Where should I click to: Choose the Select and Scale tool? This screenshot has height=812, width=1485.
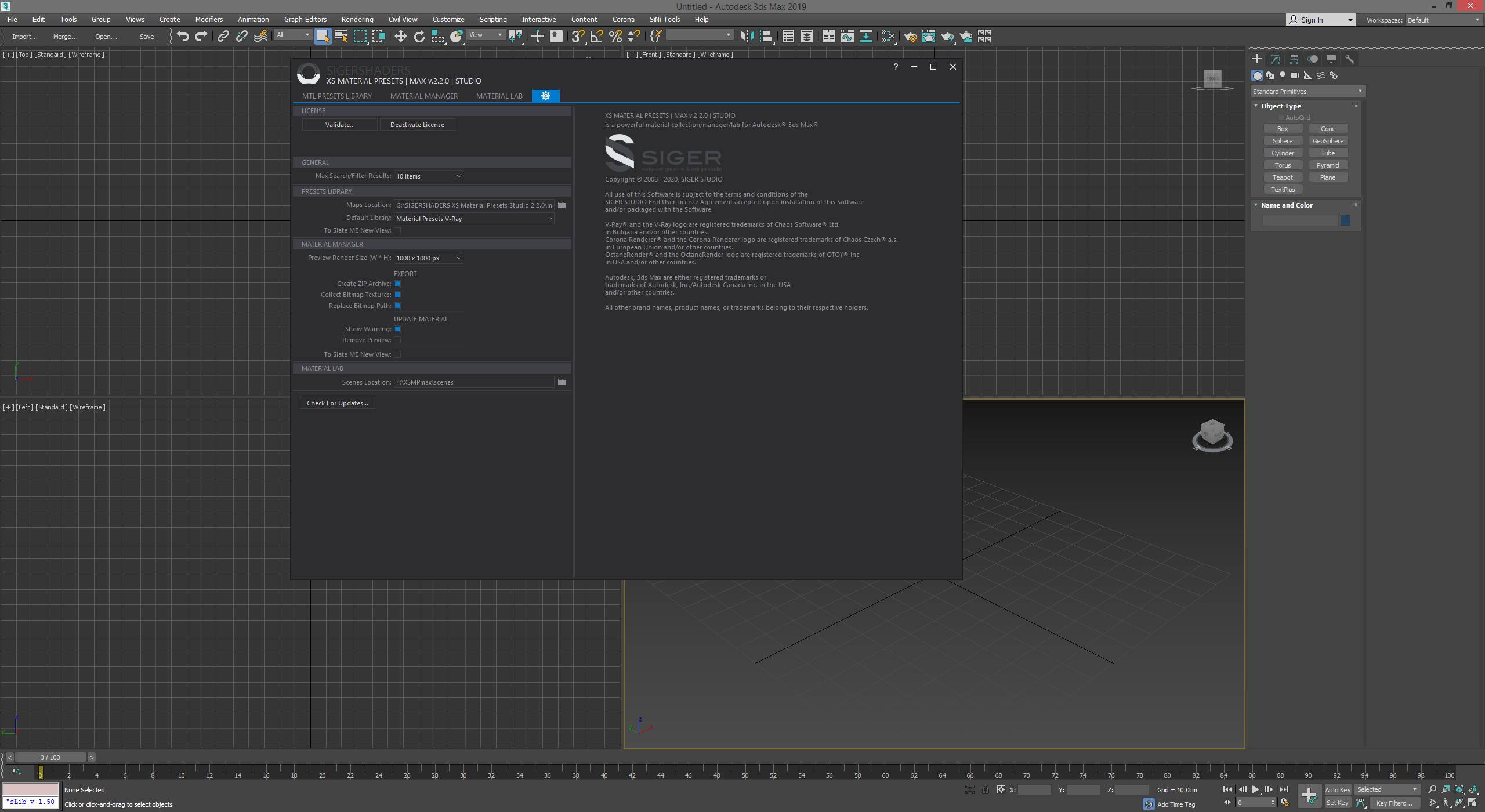pyautogui.click(x=437, y=36)
